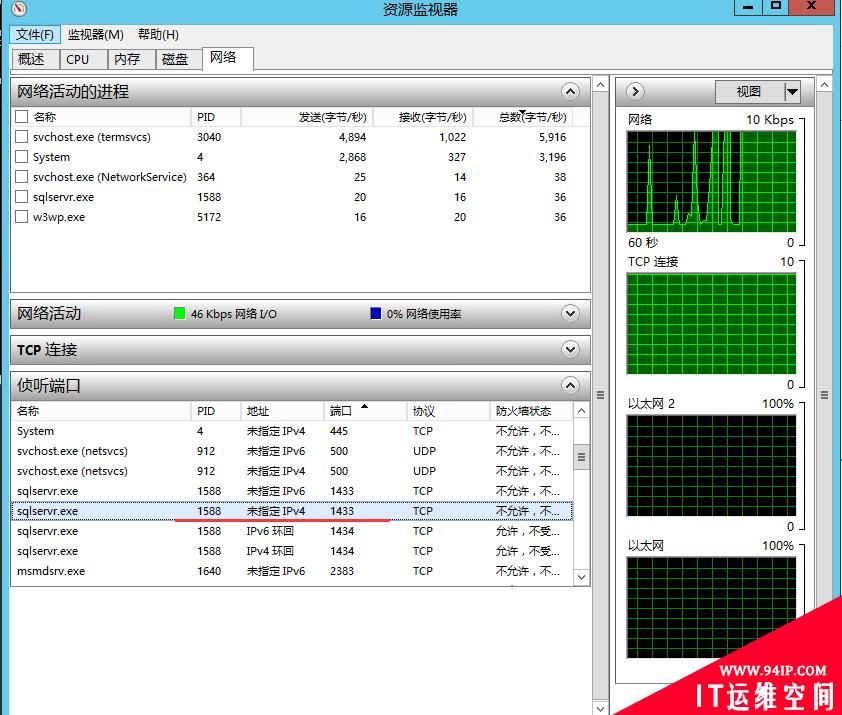Collapse the graph pane with arrow button
This screenshot has width=842, height=715.
pyautogui.click(x=635, y=91)
